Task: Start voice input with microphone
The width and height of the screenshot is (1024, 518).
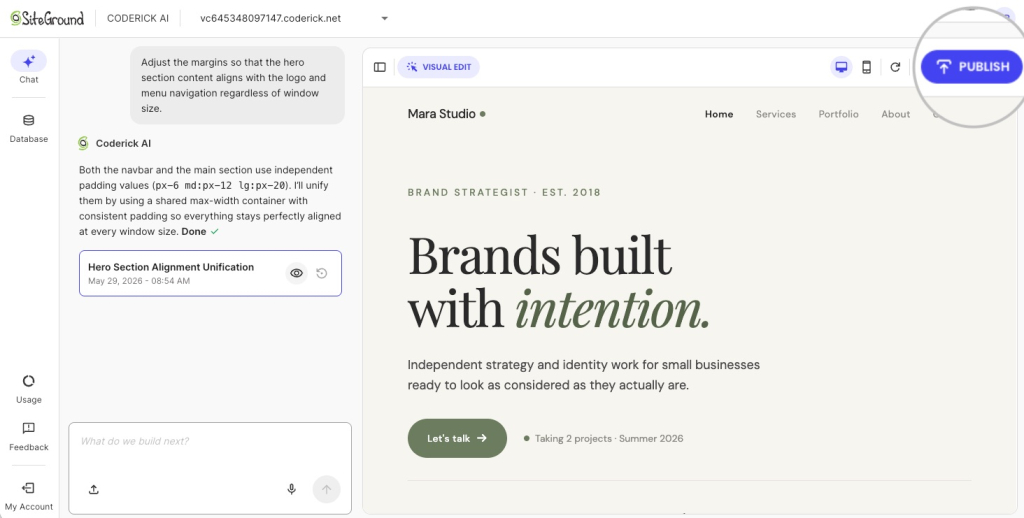Action: [292, 489]
